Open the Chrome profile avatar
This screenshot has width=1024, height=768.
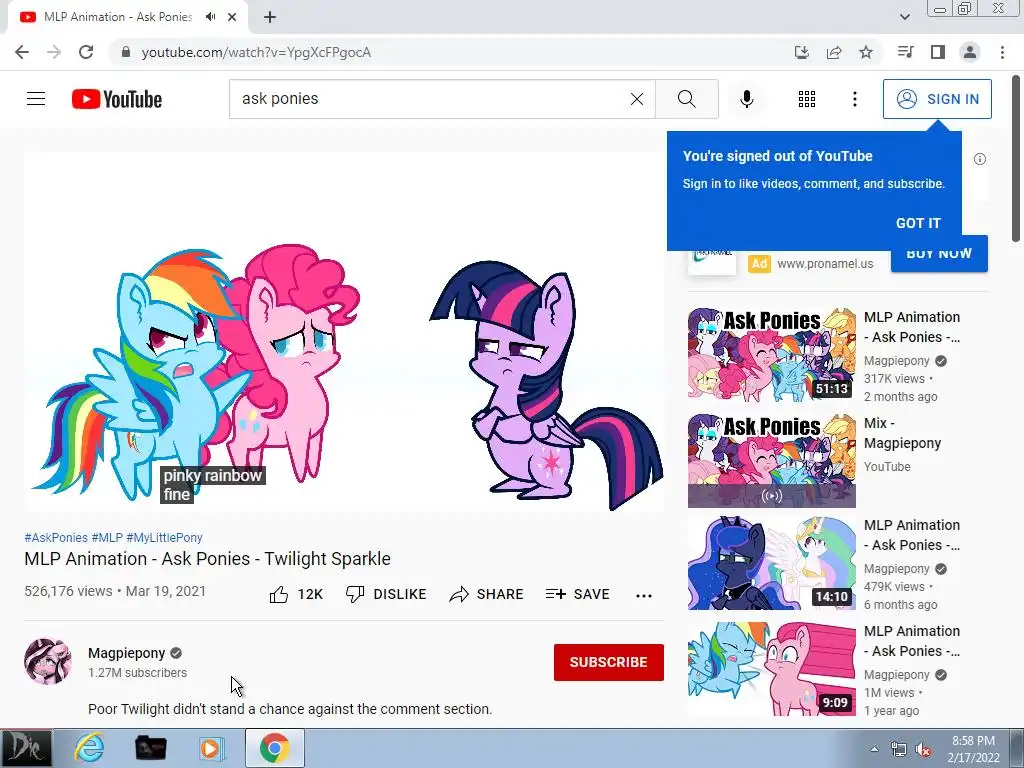pyautogui.click(x=970, y=52)
